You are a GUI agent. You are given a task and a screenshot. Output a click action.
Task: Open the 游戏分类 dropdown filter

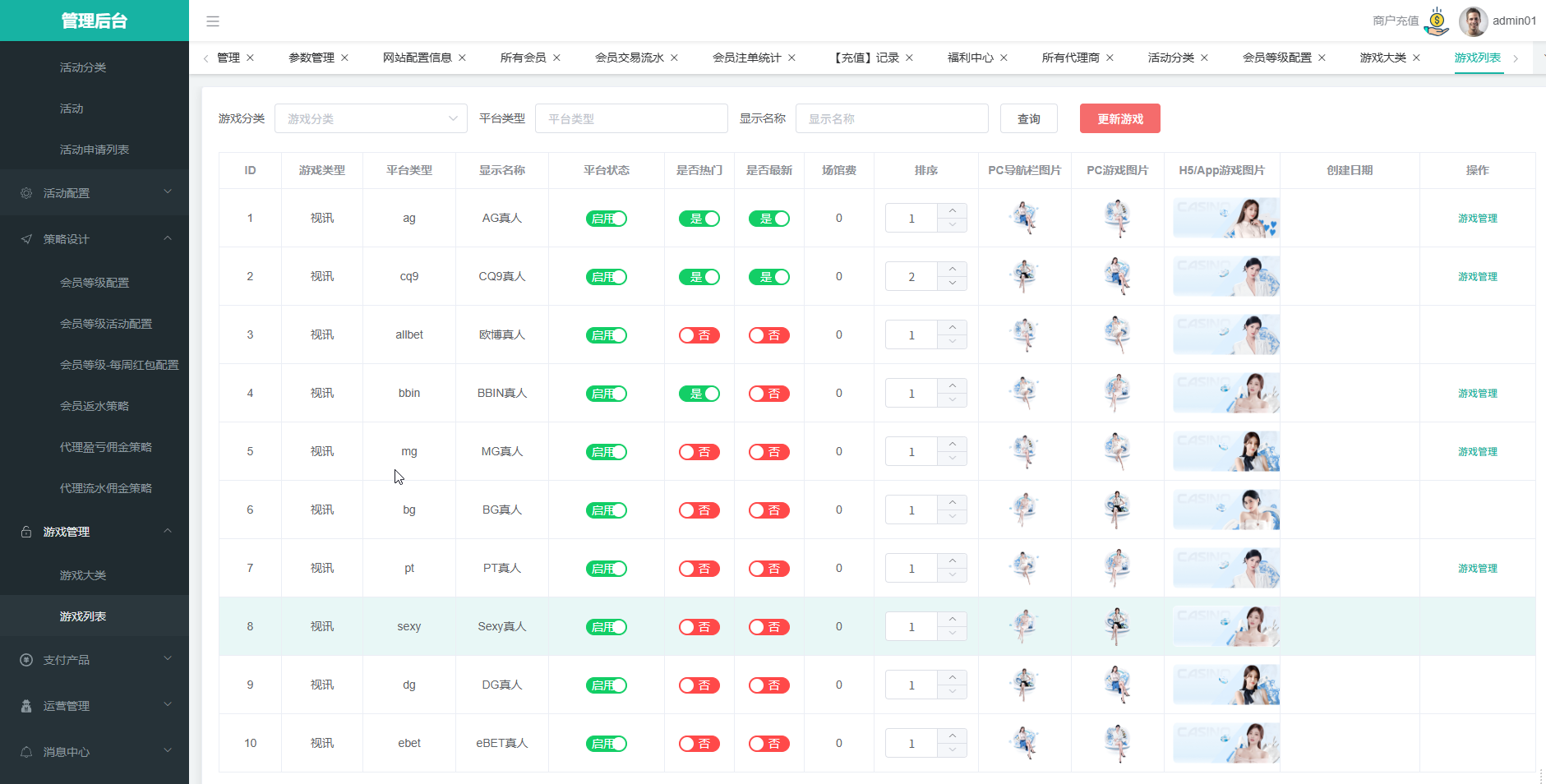[x=371, y=119]
